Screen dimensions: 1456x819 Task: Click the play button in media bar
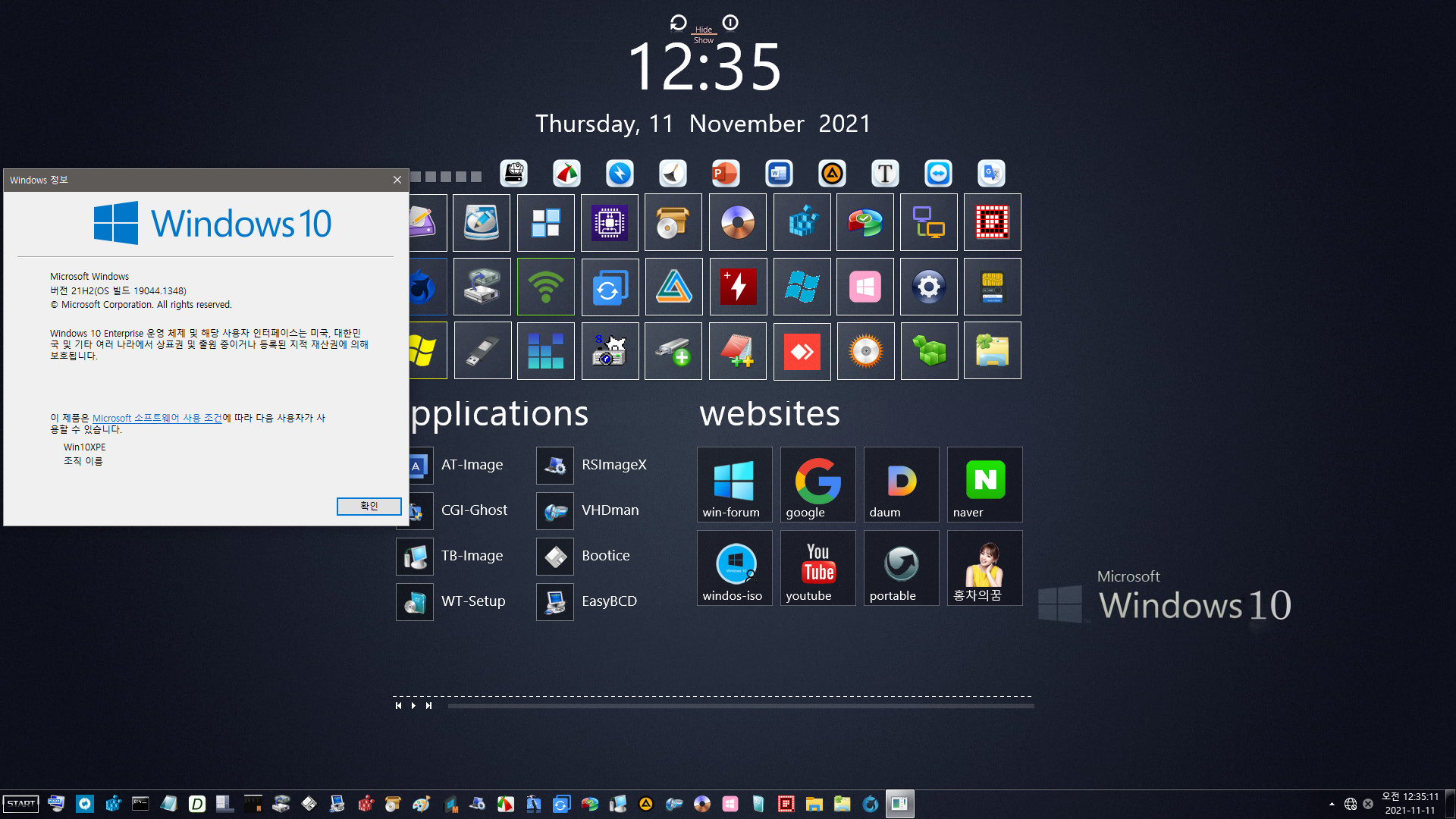pos(413,706)
